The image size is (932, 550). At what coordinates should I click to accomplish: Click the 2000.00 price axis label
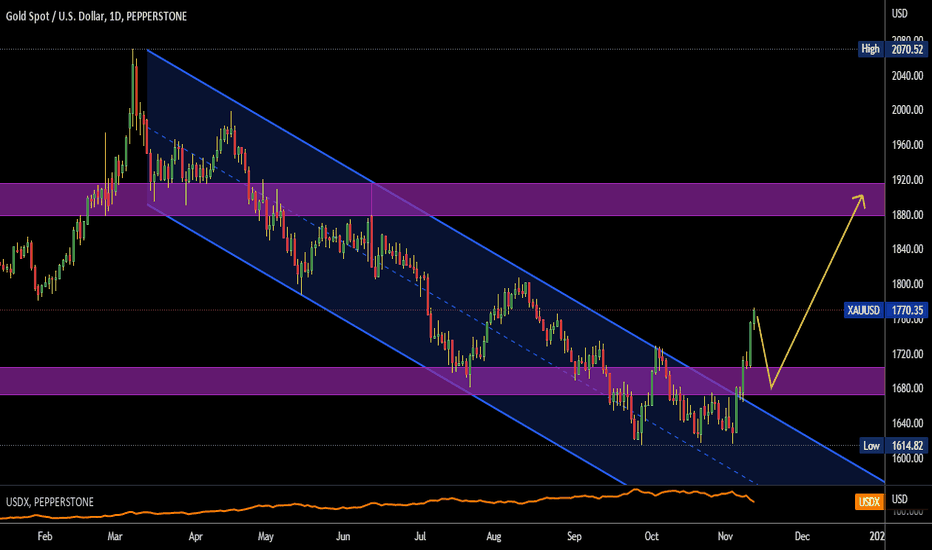908,110
